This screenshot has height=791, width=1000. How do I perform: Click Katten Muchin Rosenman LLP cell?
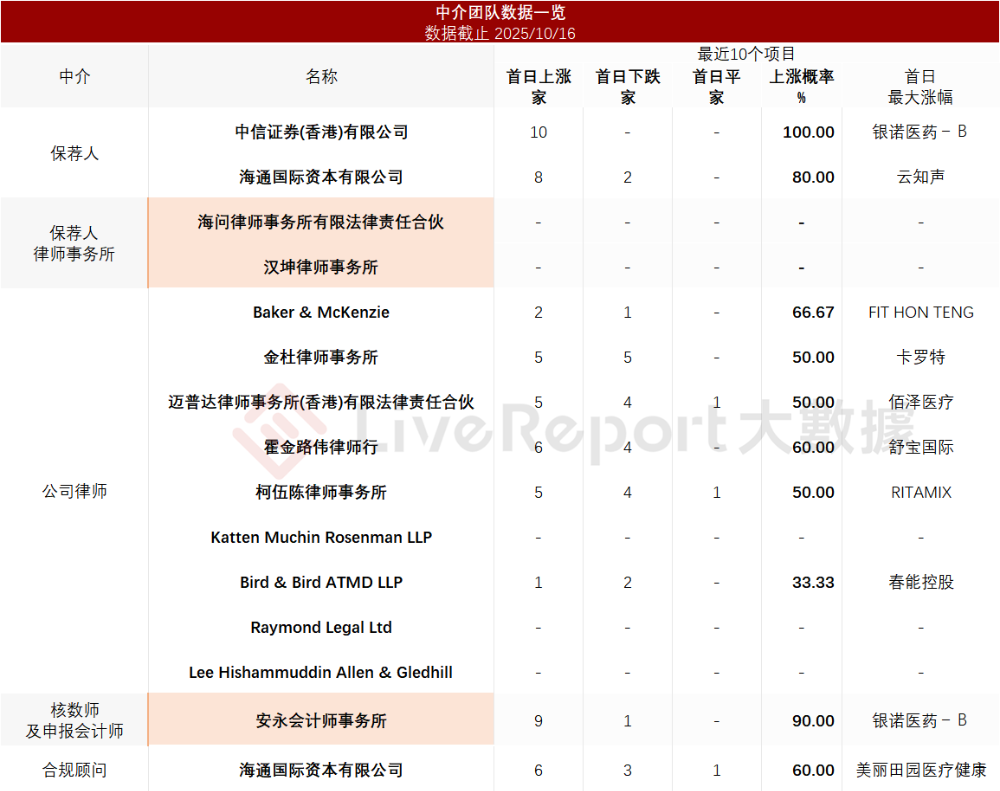(x=321, y=537)
